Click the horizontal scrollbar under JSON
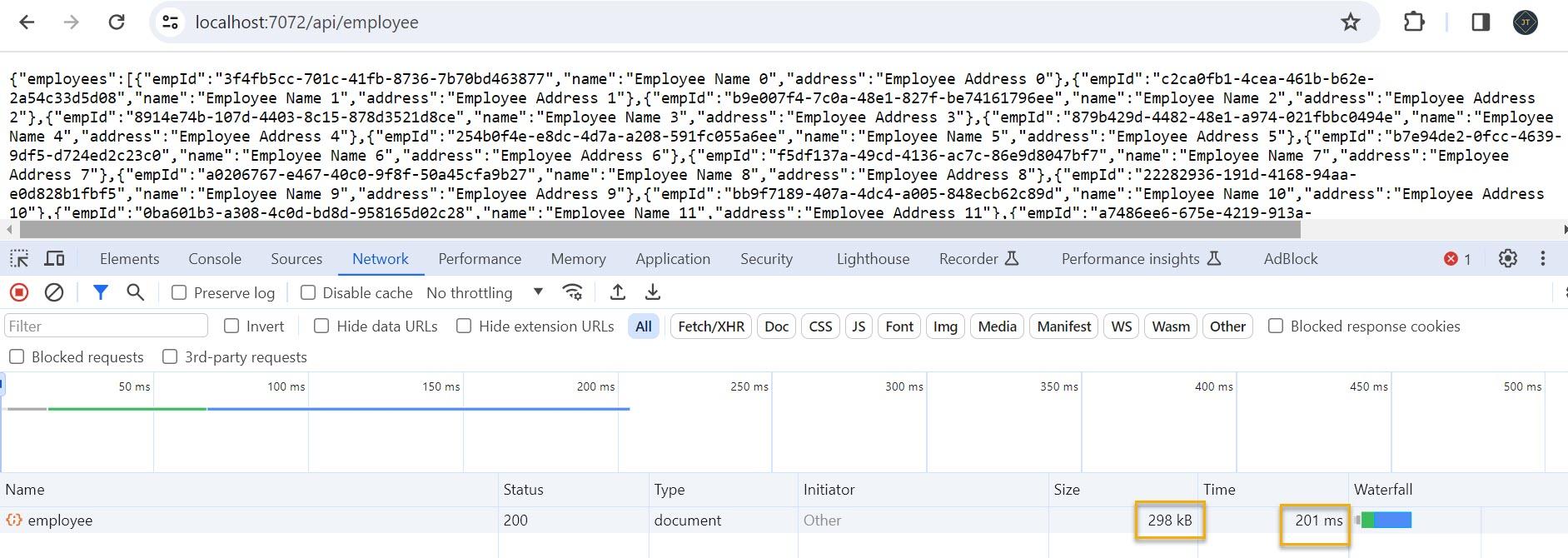The height and width of the screenshot is (558, 1568). (660, 229)
